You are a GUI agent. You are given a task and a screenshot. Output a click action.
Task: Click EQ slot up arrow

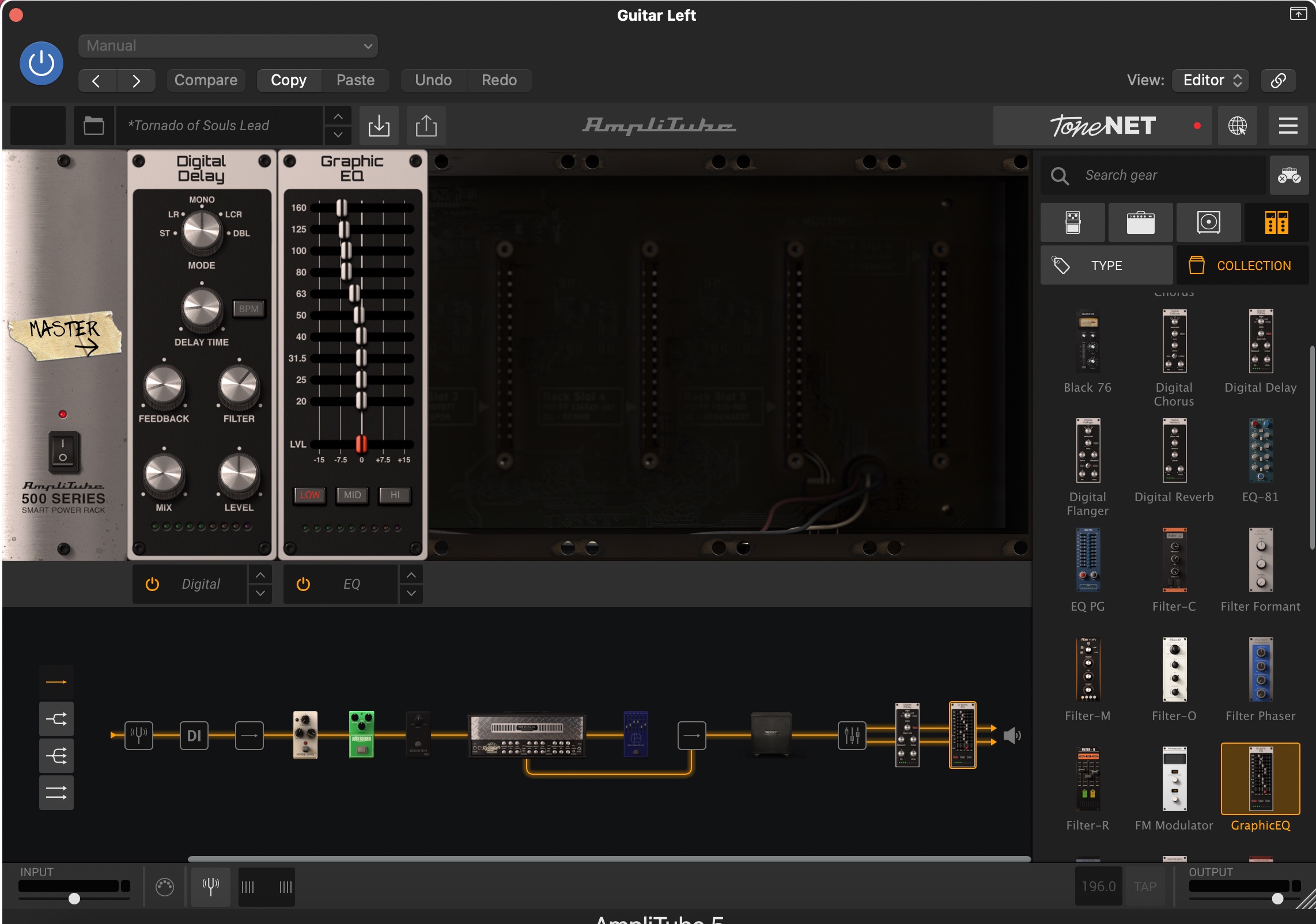click(411, 575)
